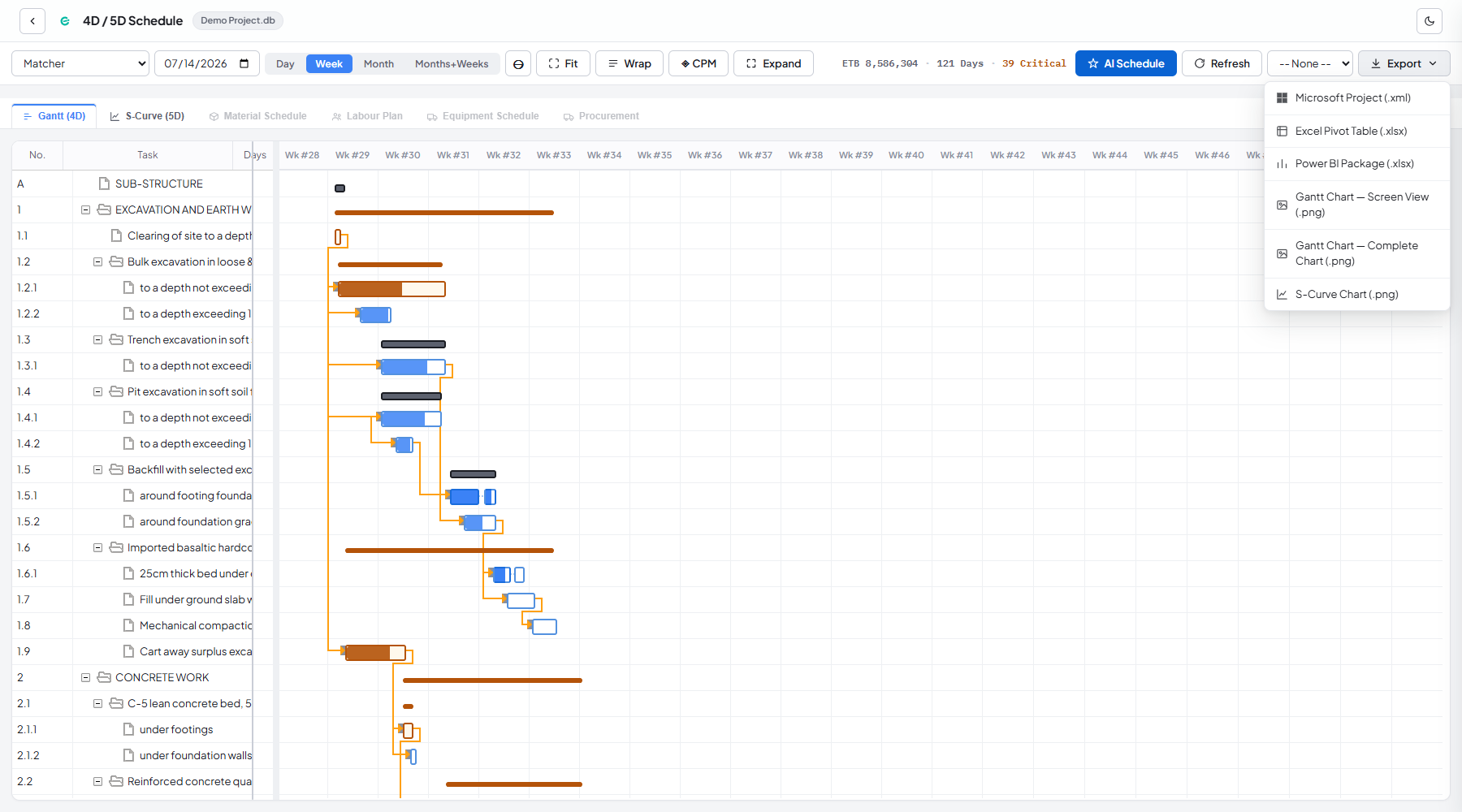Collapse EXCAVATION AND EARTH WORK group
1462x812 pixels.
[85, 209]
